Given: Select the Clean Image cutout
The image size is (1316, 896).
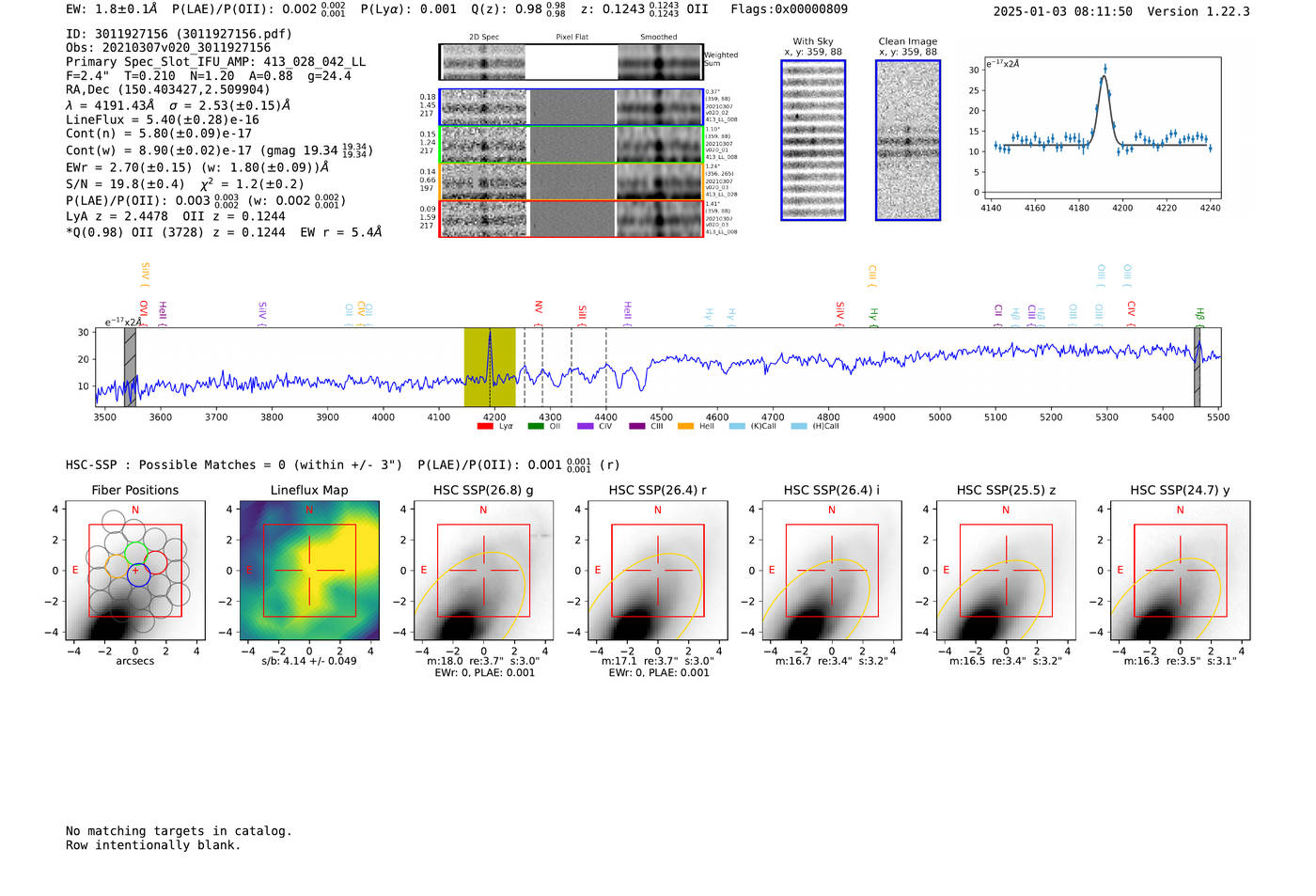Looking at the screenshot, I should 908,140.
